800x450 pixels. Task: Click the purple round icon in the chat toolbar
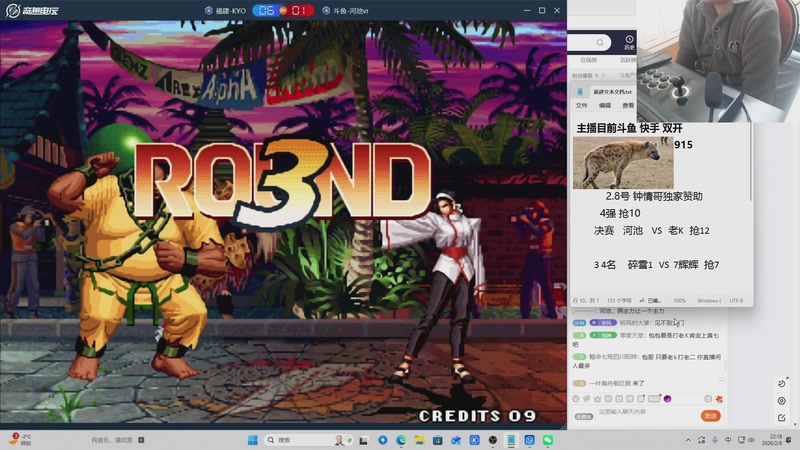pos(667,398)
